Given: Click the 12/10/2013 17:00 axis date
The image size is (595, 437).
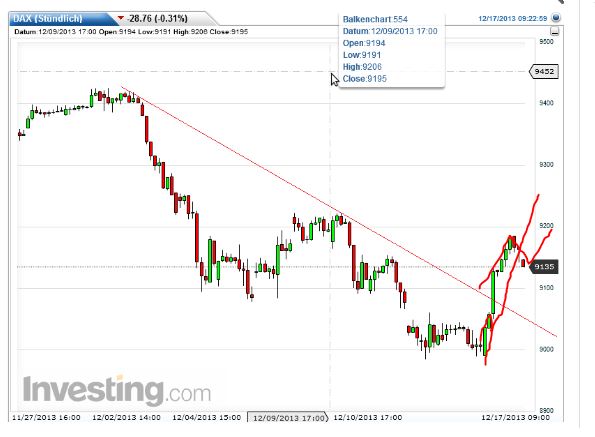Looking at the screenshot, I should (x=368, y=417).
